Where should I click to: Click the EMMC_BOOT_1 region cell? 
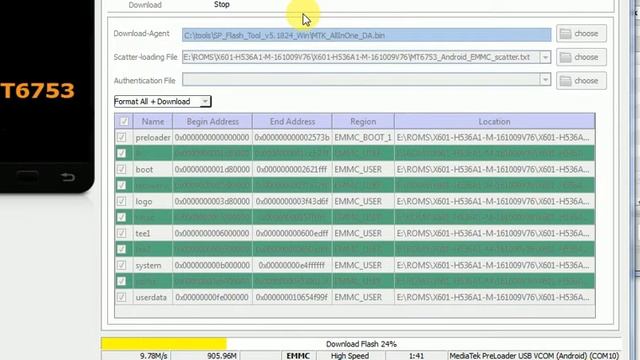click(363, 138)
